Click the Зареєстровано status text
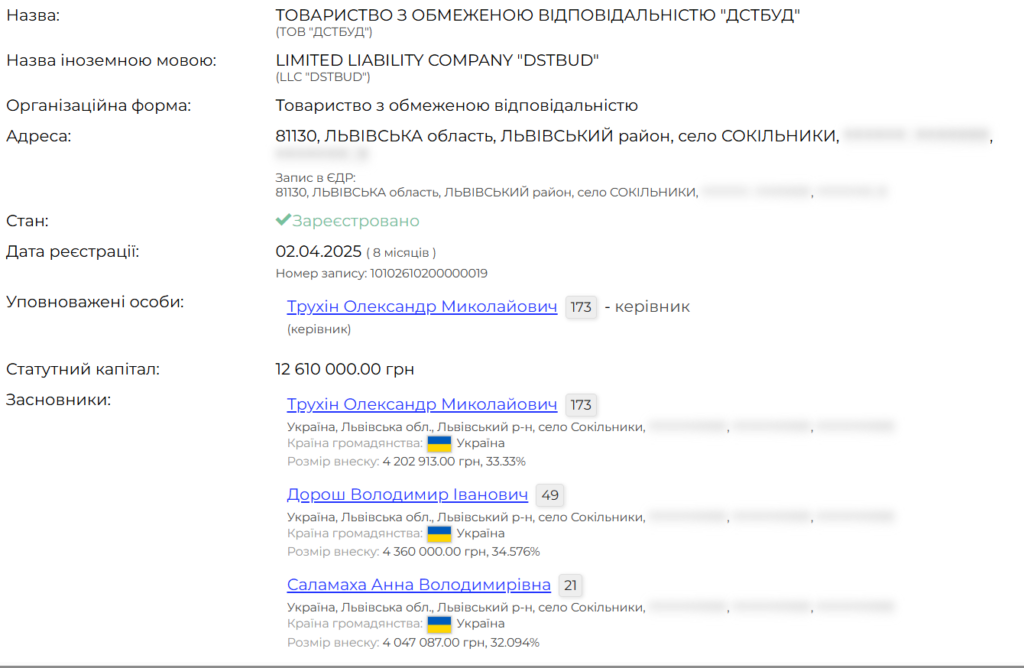Screen dimensions: 1024x668 click(x=355, y=221)
